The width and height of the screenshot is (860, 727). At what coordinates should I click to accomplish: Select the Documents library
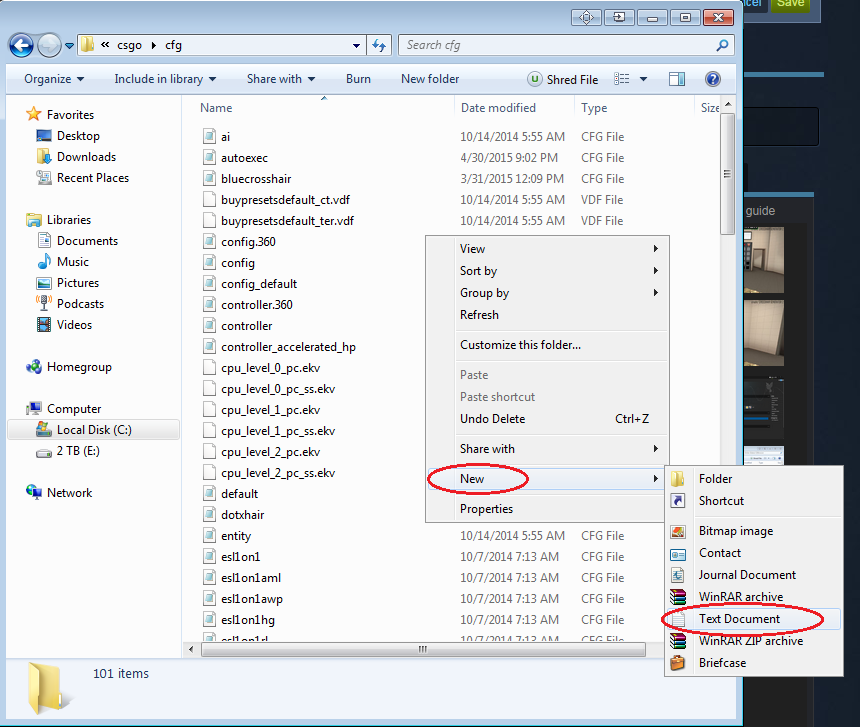point(77,241)
